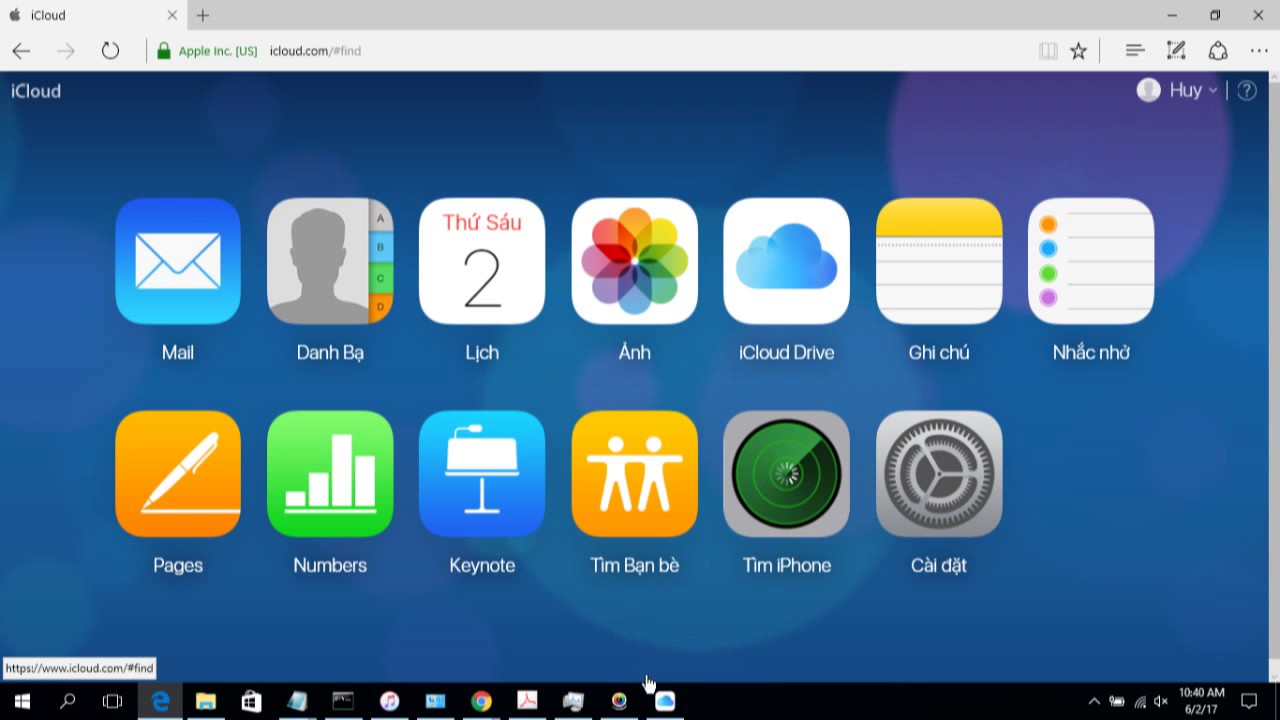Open the iCloud app on taskbar
Viewport: 1280px width, 720px height.
pos(665,701)
